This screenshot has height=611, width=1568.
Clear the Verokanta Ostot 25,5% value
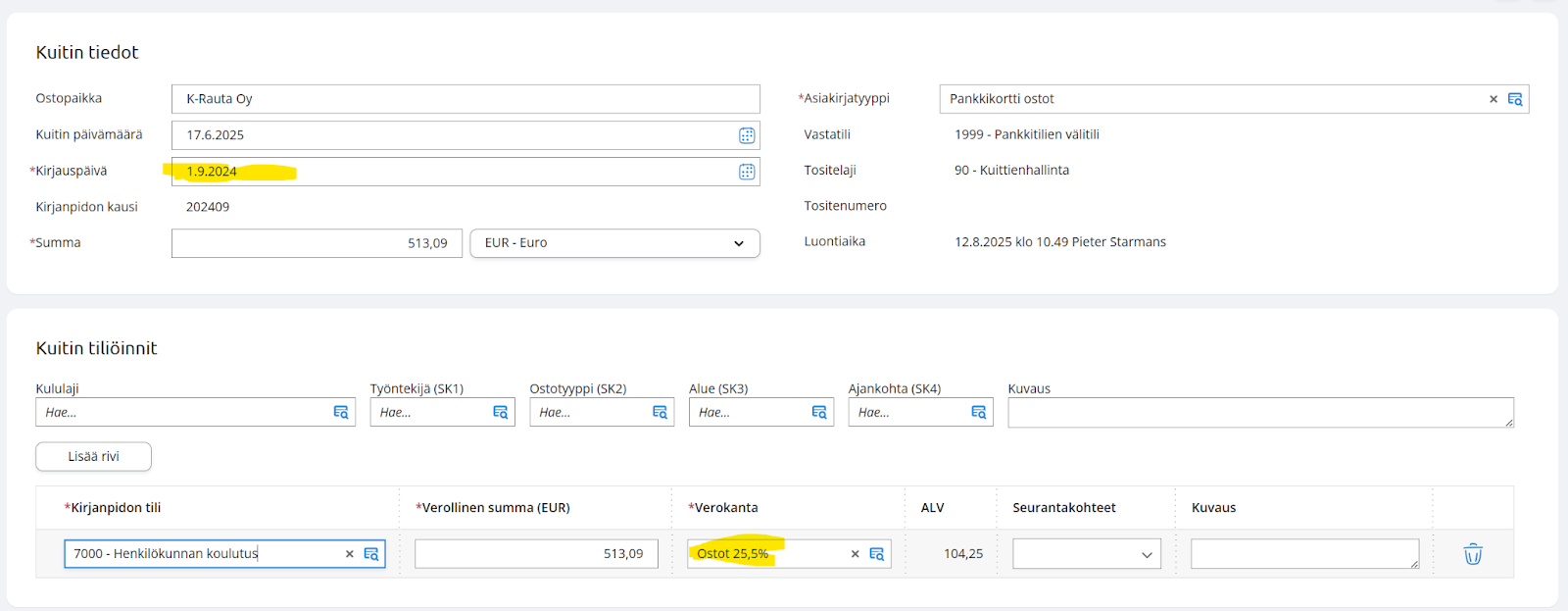[x=855, y=554]
